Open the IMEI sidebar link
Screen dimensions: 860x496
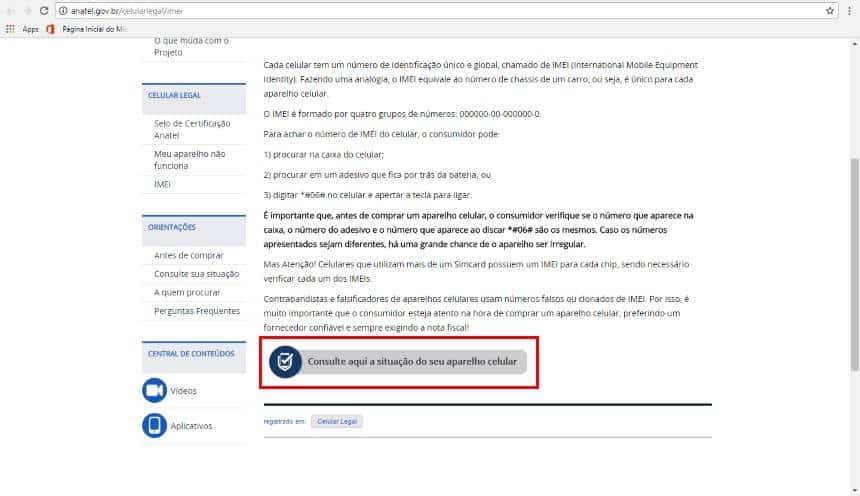pos(162,184)
